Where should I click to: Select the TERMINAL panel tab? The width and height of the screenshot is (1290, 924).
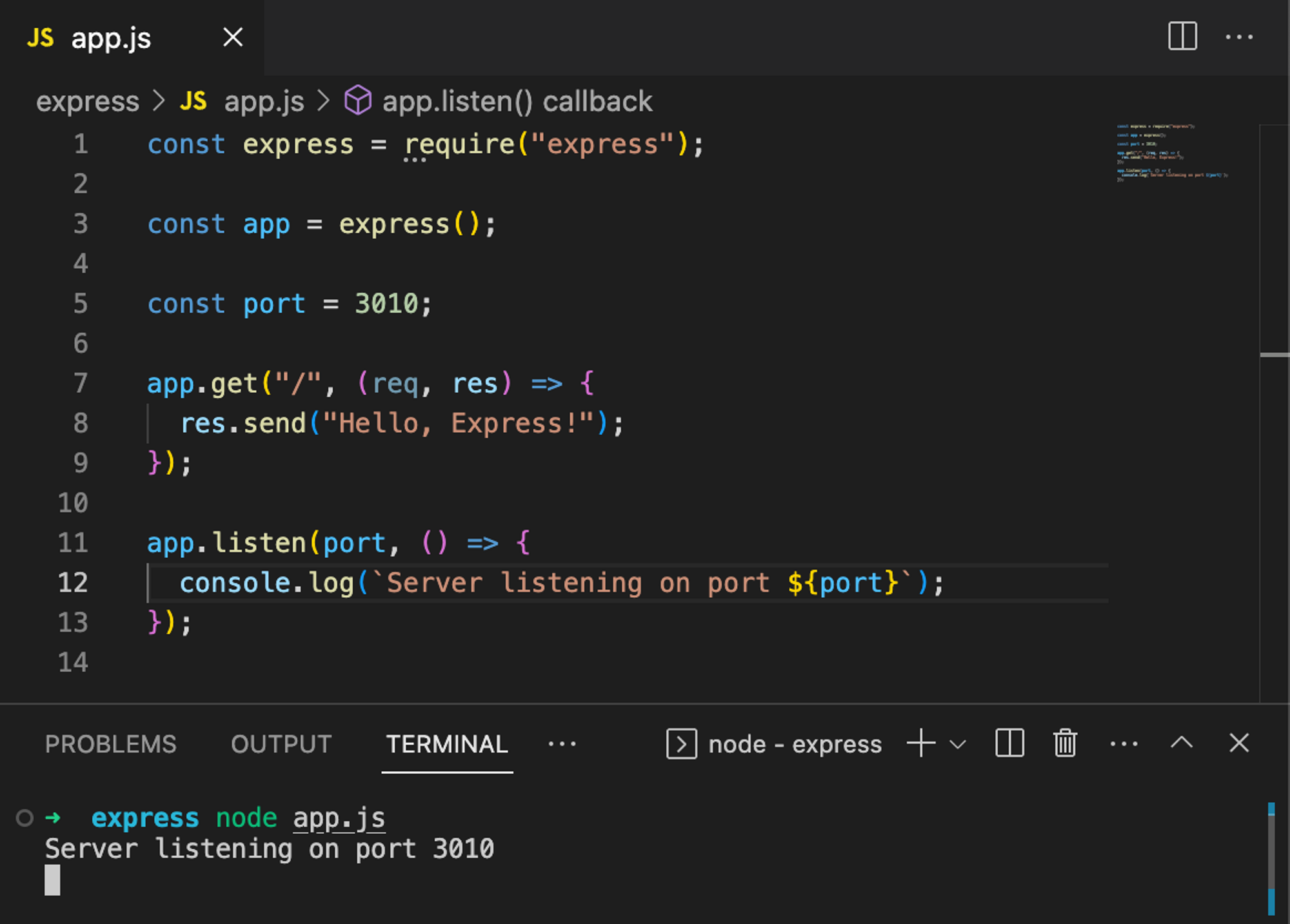coord(447,744)
